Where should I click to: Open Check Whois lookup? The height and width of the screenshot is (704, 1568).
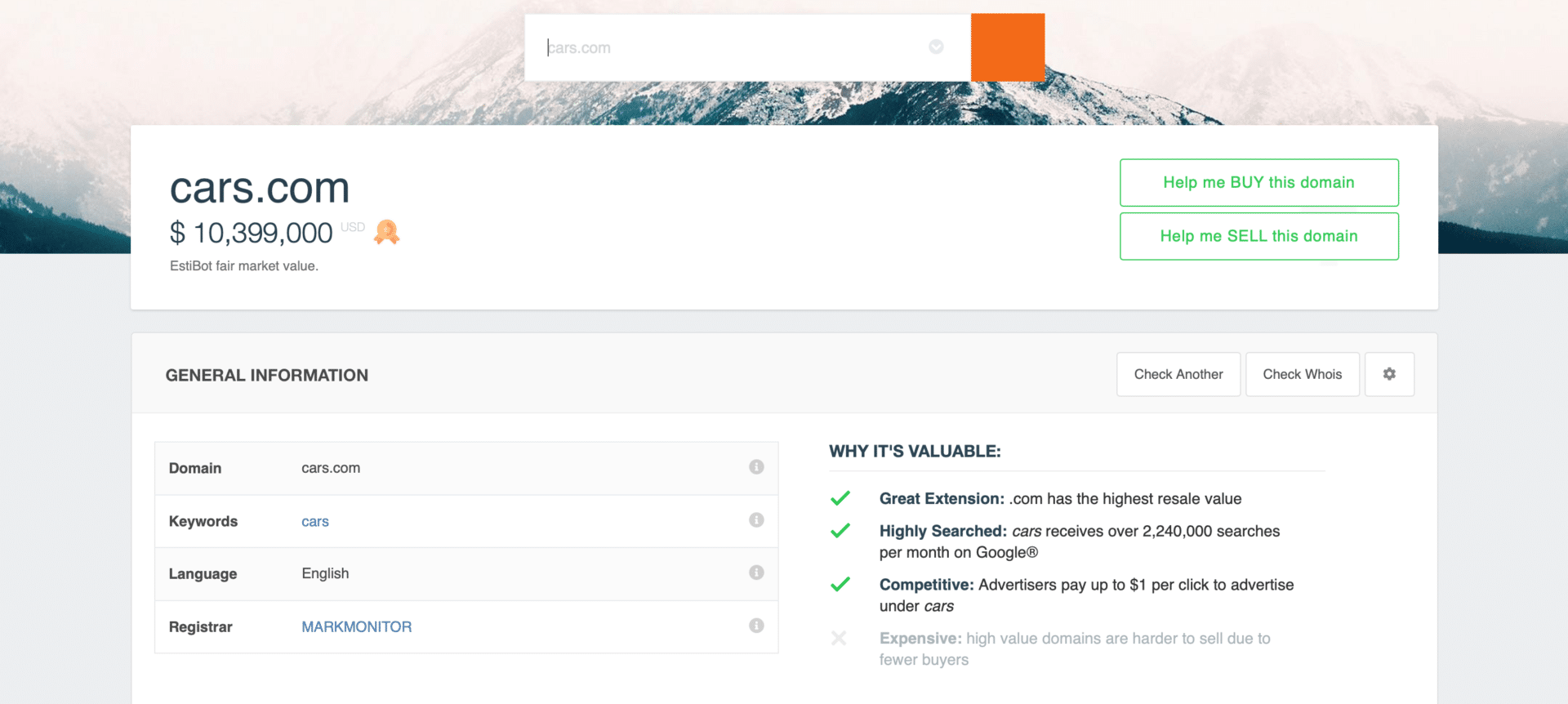[1302, 374]
